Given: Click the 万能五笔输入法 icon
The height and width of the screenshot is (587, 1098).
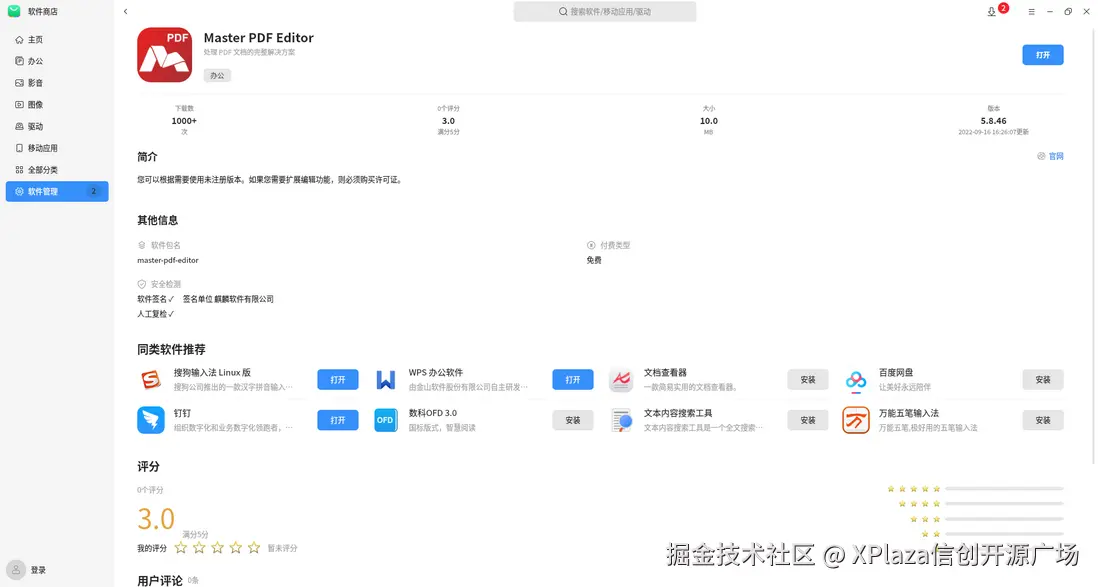Looking at the screenshot, I should pos(856,420).
